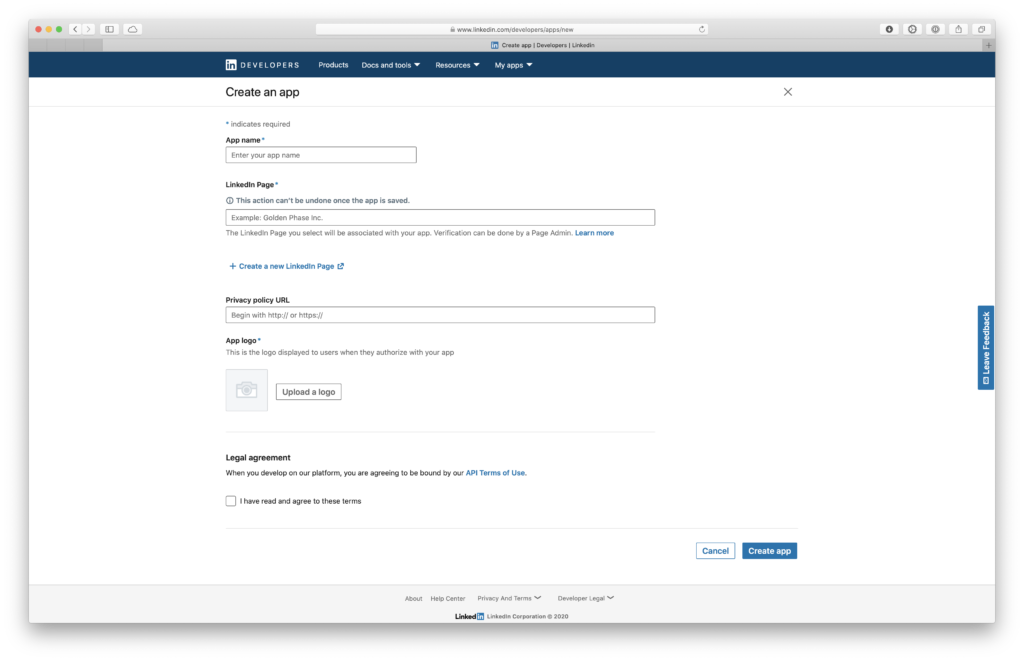1024x661 pixels.
Task: Open the My apps dropdown
Action: (513, 65)
